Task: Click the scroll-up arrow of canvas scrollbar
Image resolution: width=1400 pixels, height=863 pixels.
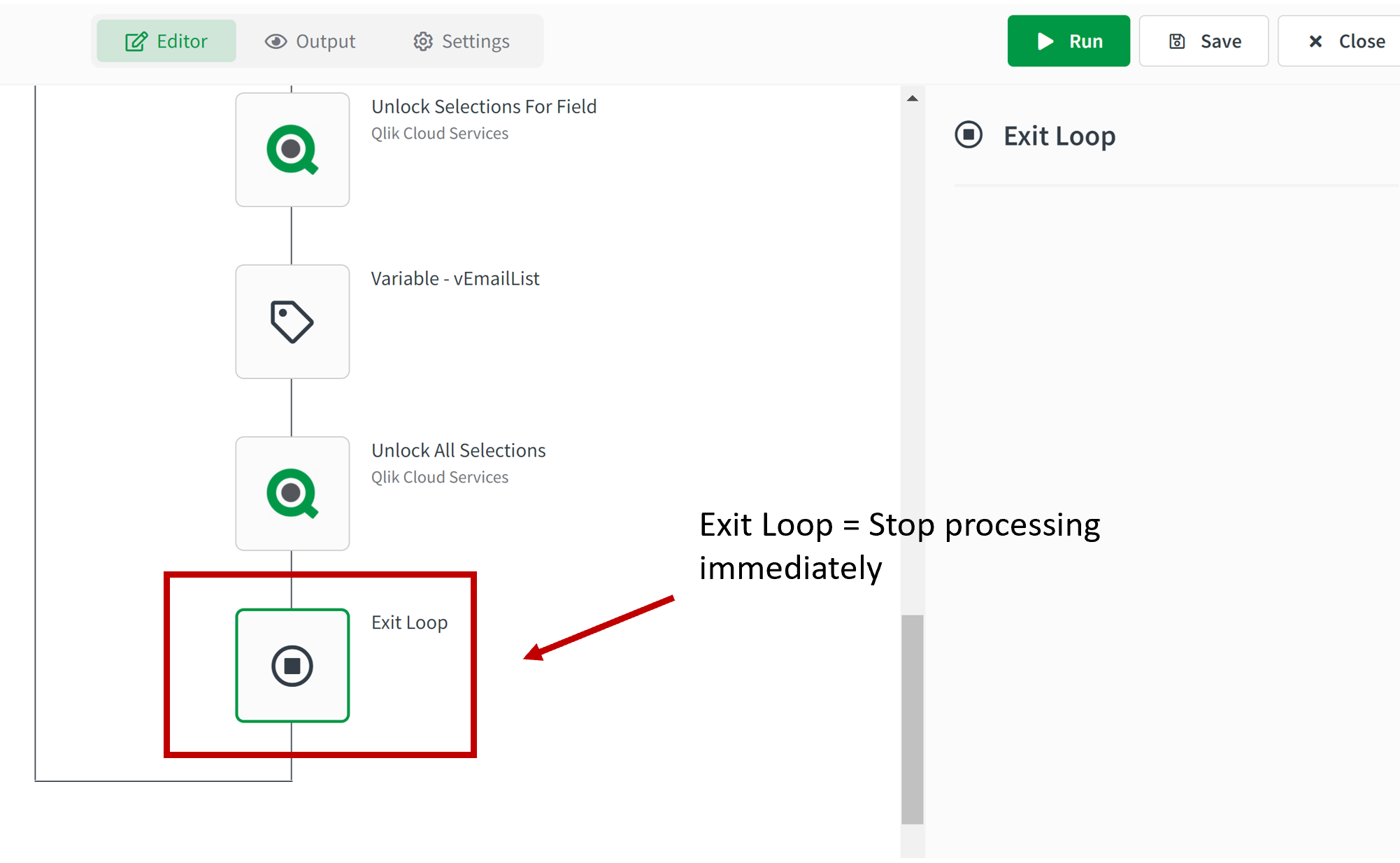Action: click(913, 99)
